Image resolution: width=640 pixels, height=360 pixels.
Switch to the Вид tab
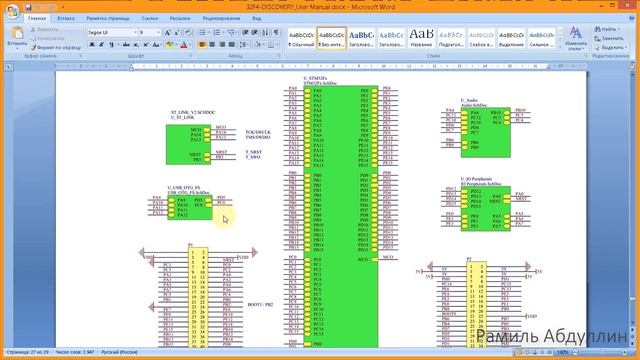pyautogui.click(x=256, y=18)
